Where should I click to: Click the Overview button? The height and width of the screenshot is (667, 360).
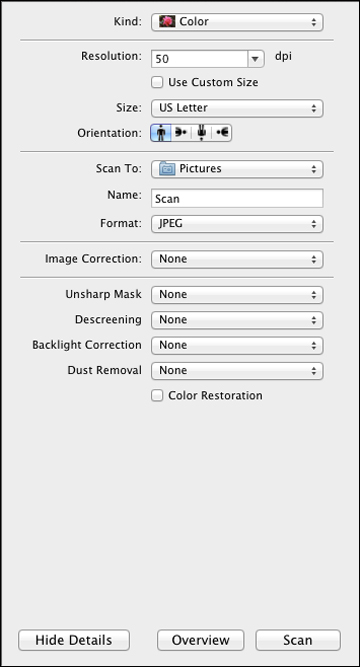click(x=200, y=640)
